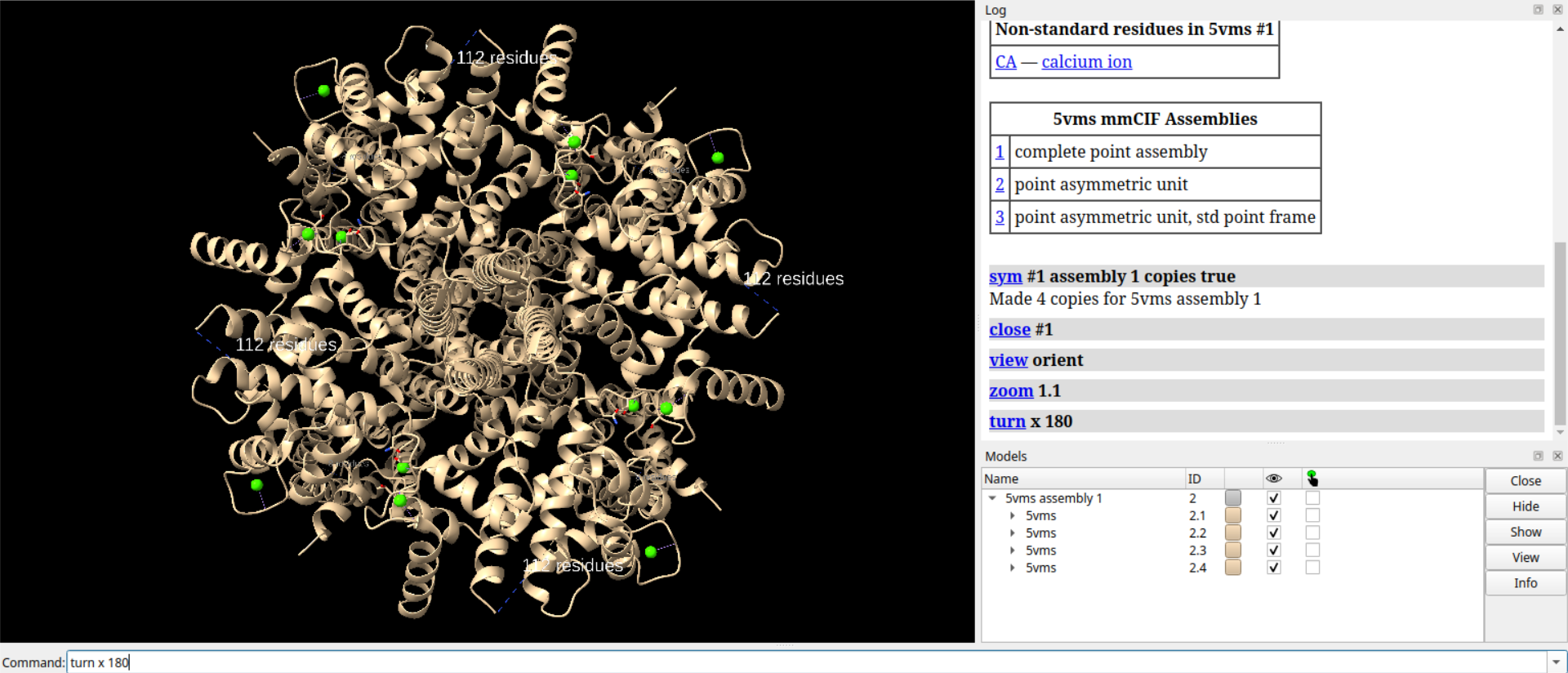Toggle shown checkbox for model 2.3
The width and height of the screenshot is (1568, 673).
pyautogui.click(x=1273, y=550)
